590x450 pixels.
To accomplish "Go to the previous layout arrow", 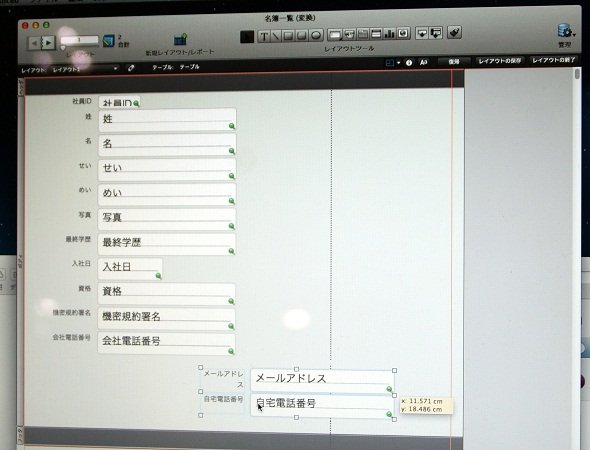I will coord(35,43).
